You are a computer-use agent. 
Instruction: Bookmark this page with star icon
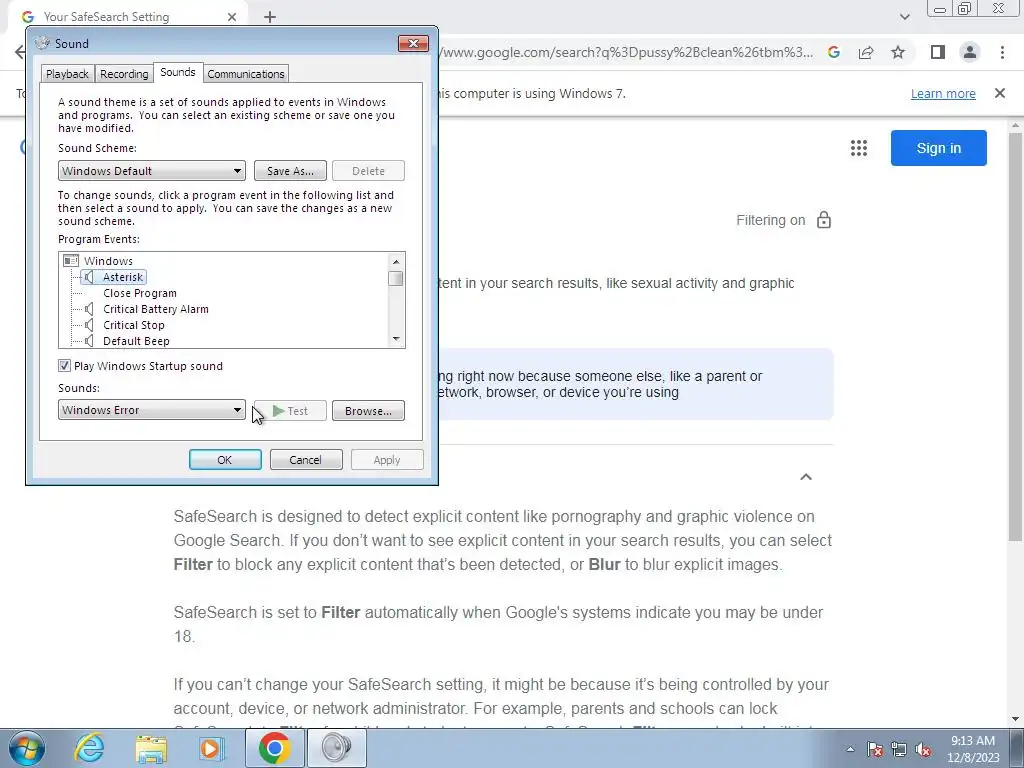[x=898, y=52]
